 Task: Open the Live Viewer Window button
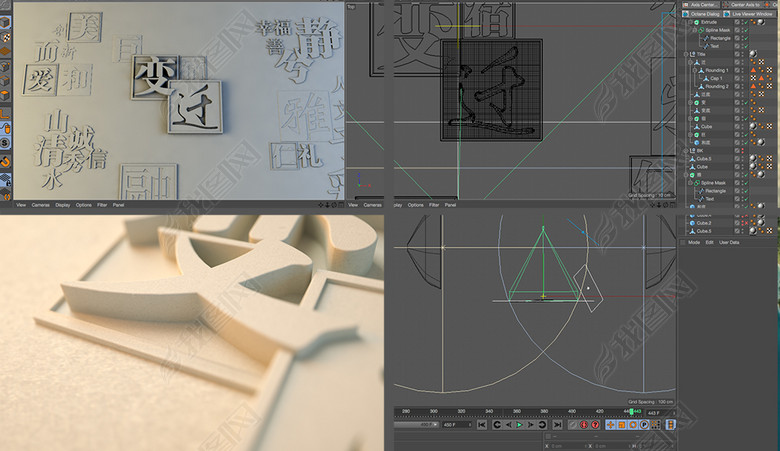[749, 14]
